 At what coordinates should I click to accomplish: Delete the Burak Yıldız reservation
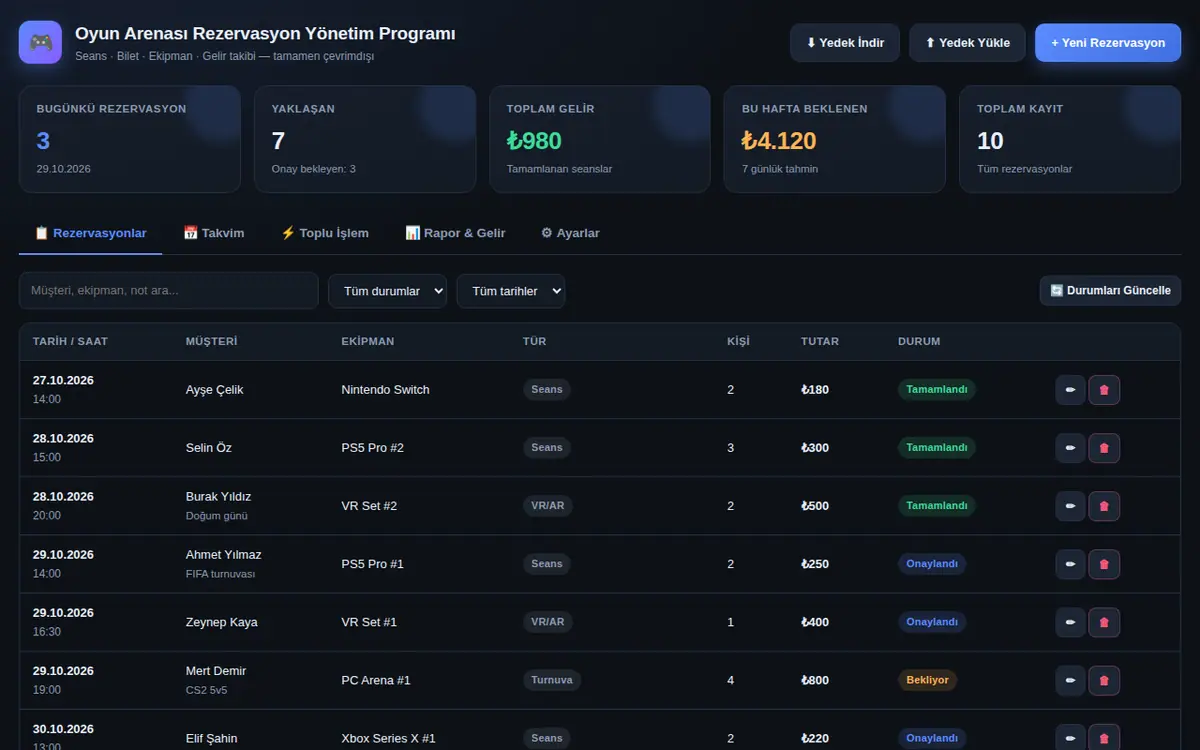[x=1104, y=506]
